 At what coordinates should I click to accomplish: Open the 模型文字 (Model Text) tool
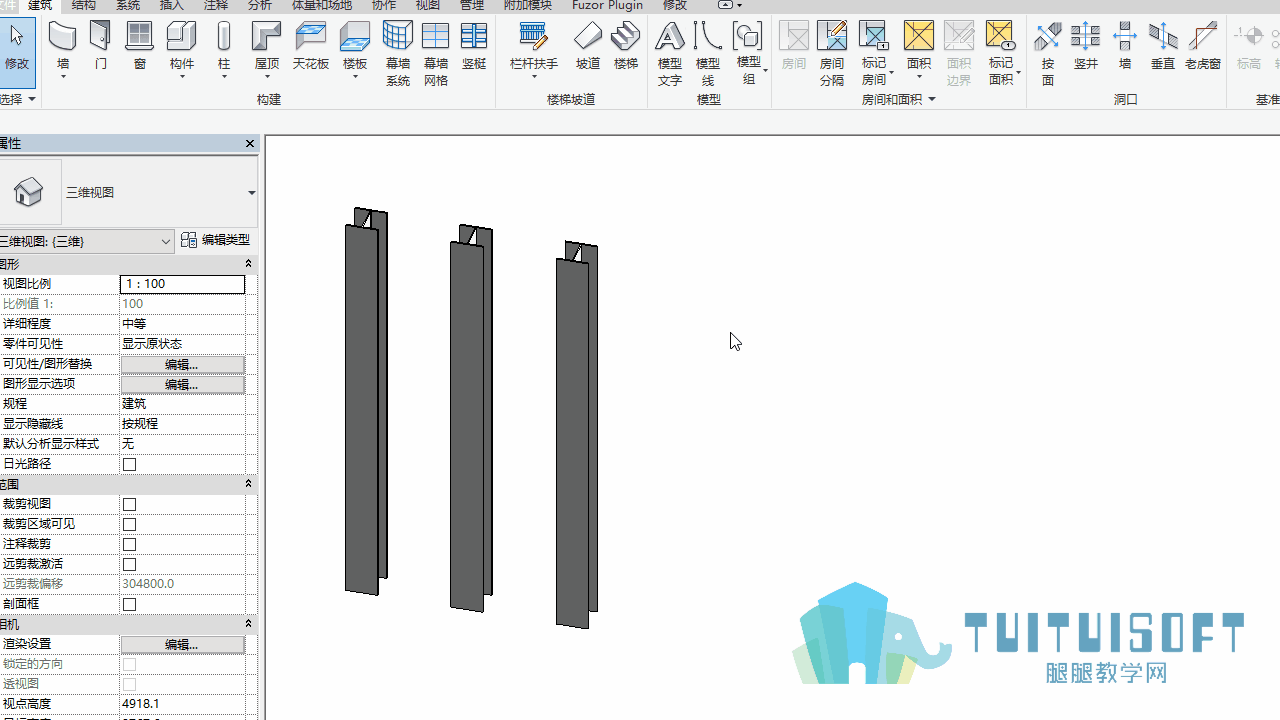670,53
